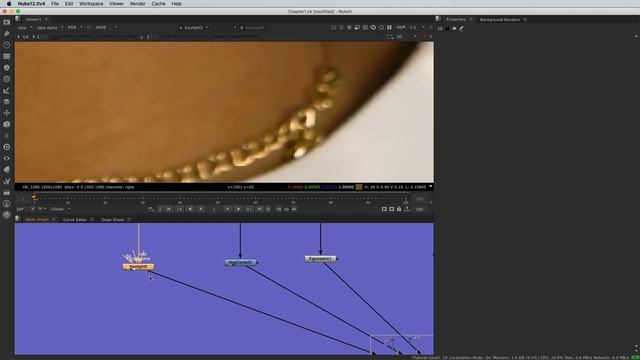Open the Transform nodes toolbar menu
The height and width of the screenshot is (360, 640).
pos(7,113)
